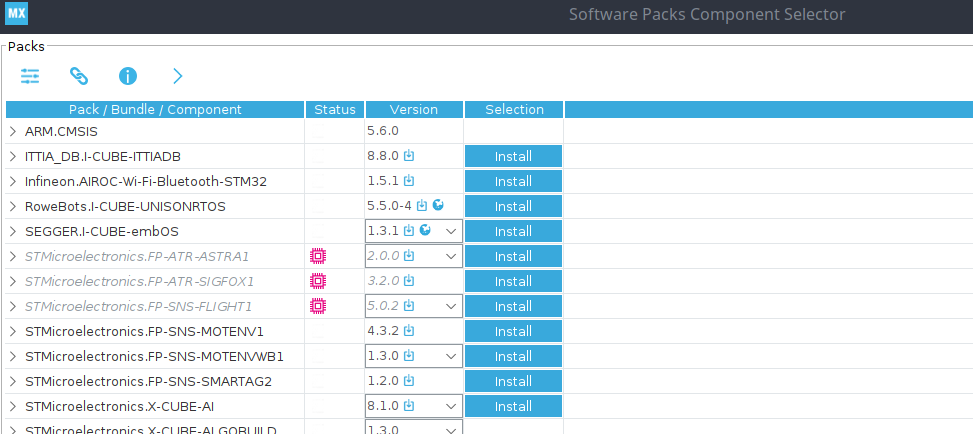Image resolution: width=973 pixels, height=434 pixels.
Task: Expand STMicroelectronics.FP-ATR-SIGFOX1 pack
Action: pyautogui.click(x=12, y=281)
